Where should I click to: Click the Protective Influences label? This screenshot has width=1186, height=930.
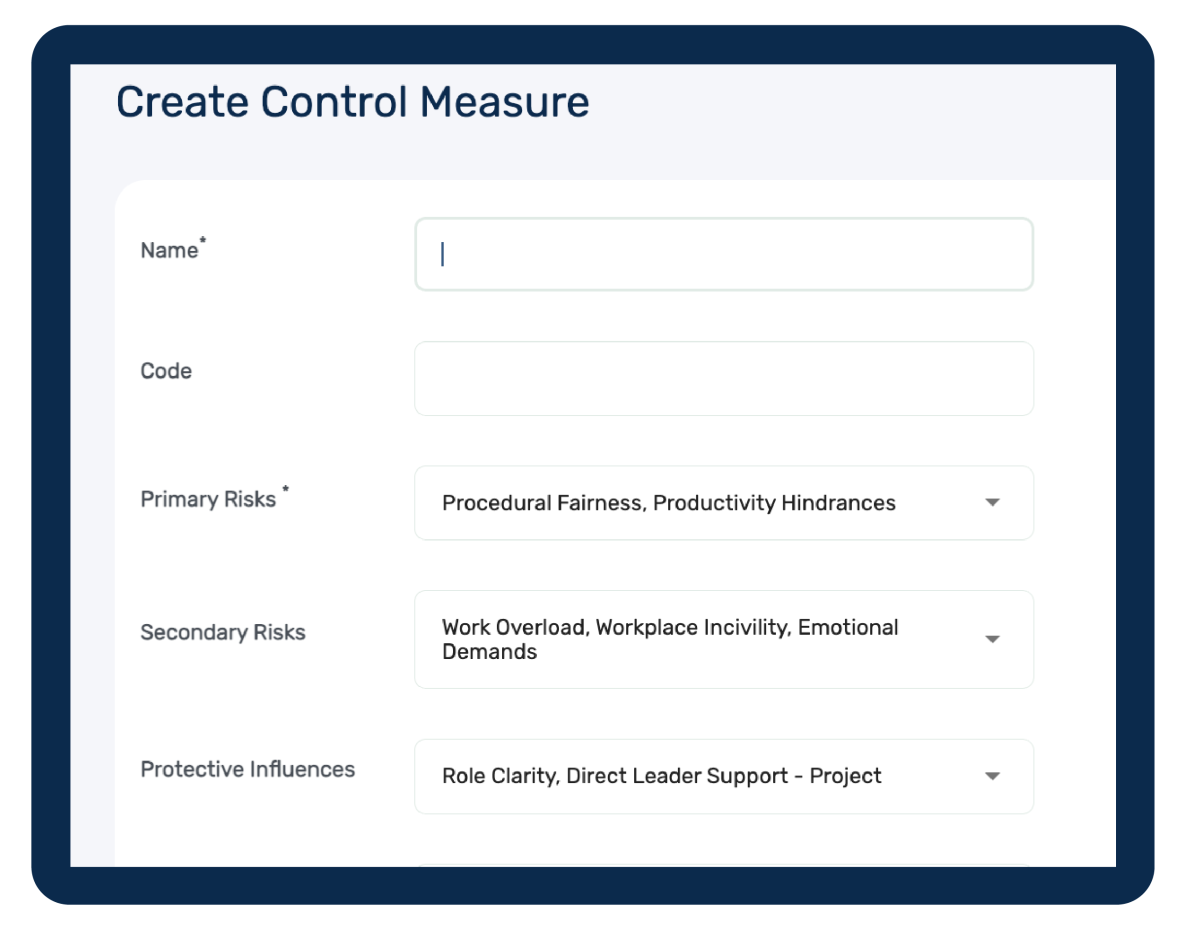point(248,770)
